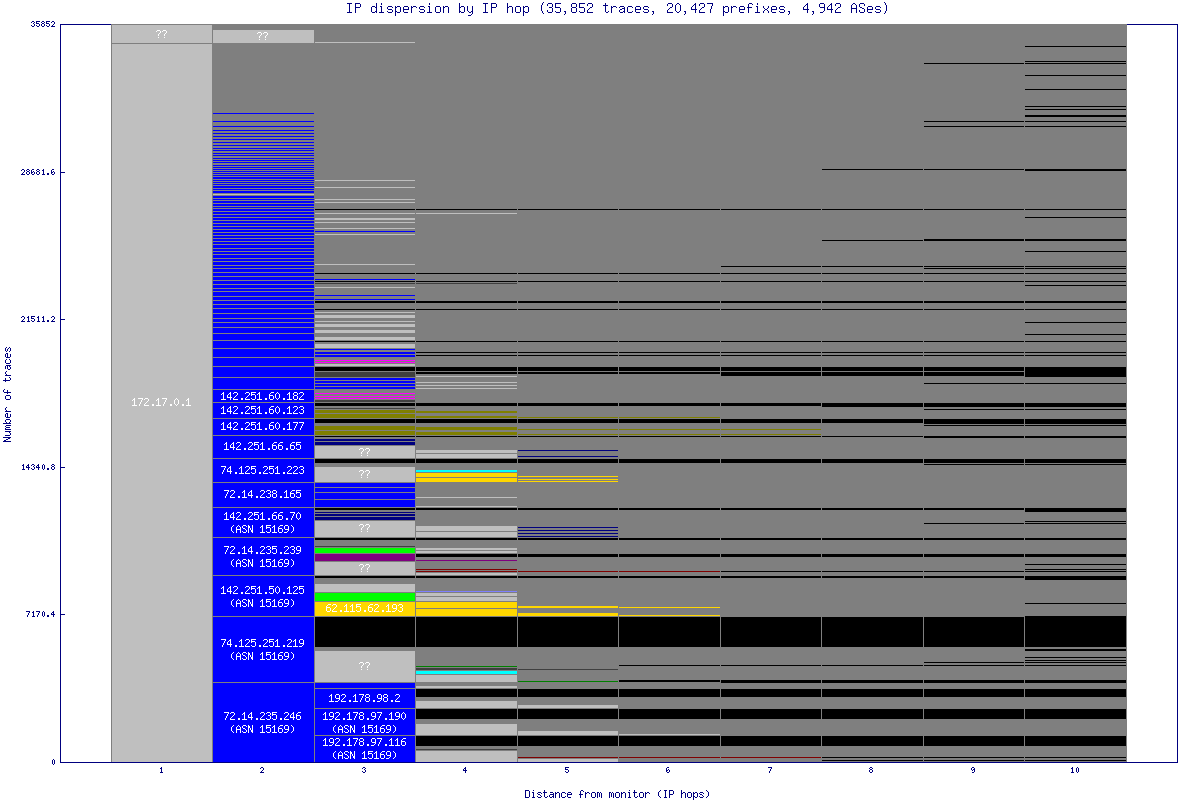Select the 142.251.66.70 ASN 15169 block

coord(263,522)
